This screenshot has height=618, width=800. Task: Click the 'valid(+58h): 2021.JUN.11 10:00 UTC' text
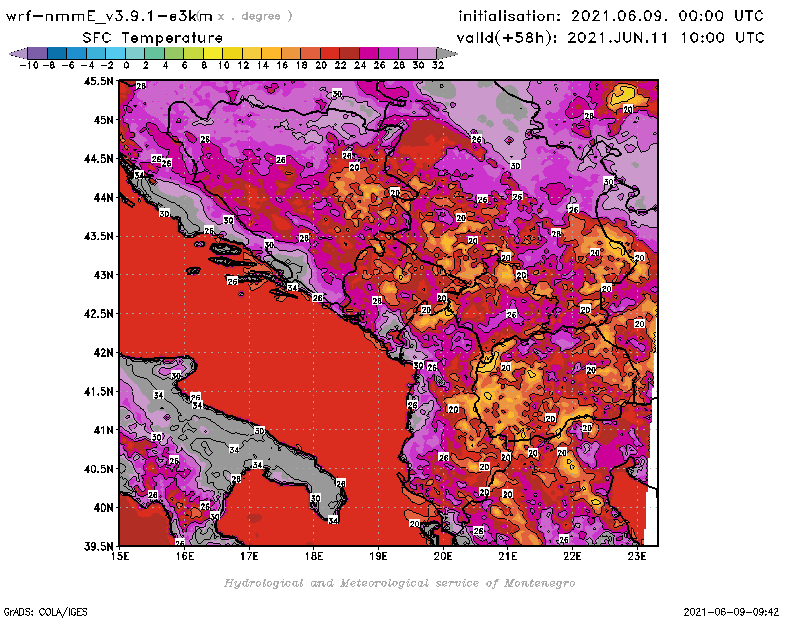pyautogui.click(x=611, y=38)
